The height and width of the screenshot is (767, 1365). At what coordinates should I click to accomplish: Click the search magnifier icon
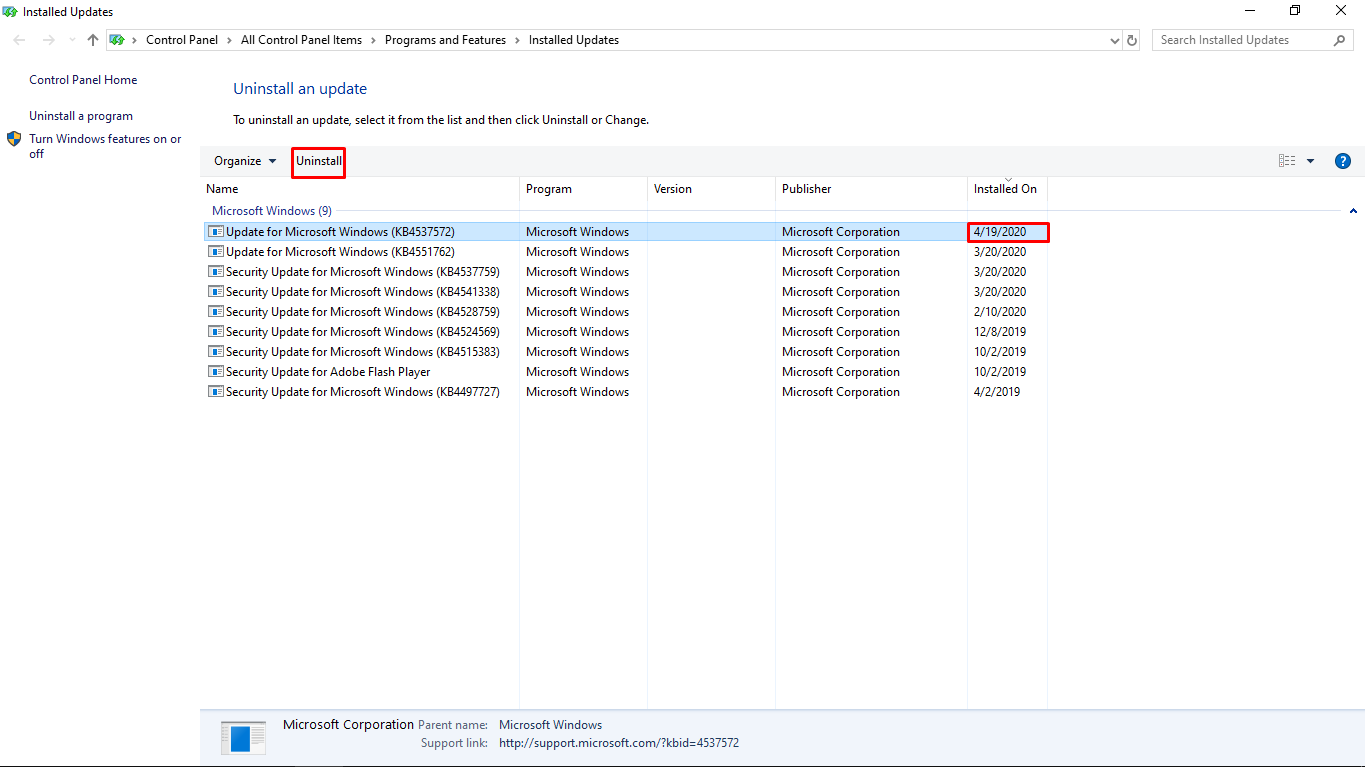(1340, 40)
